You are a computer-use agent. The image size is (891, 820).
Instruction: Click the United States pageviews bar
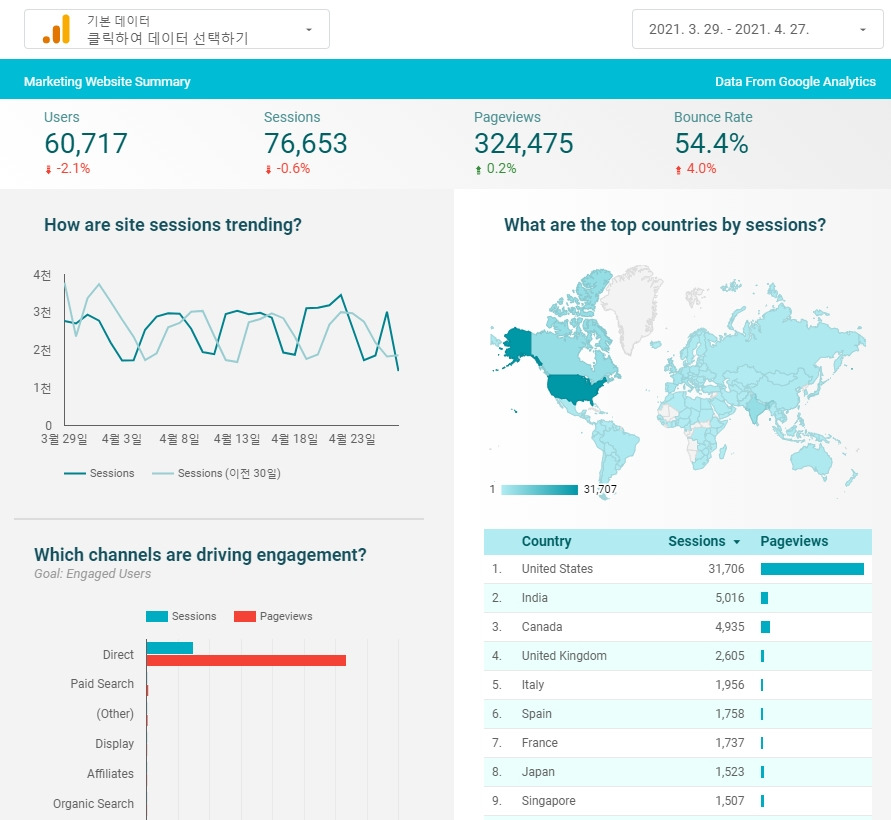(x=812, y=569)
